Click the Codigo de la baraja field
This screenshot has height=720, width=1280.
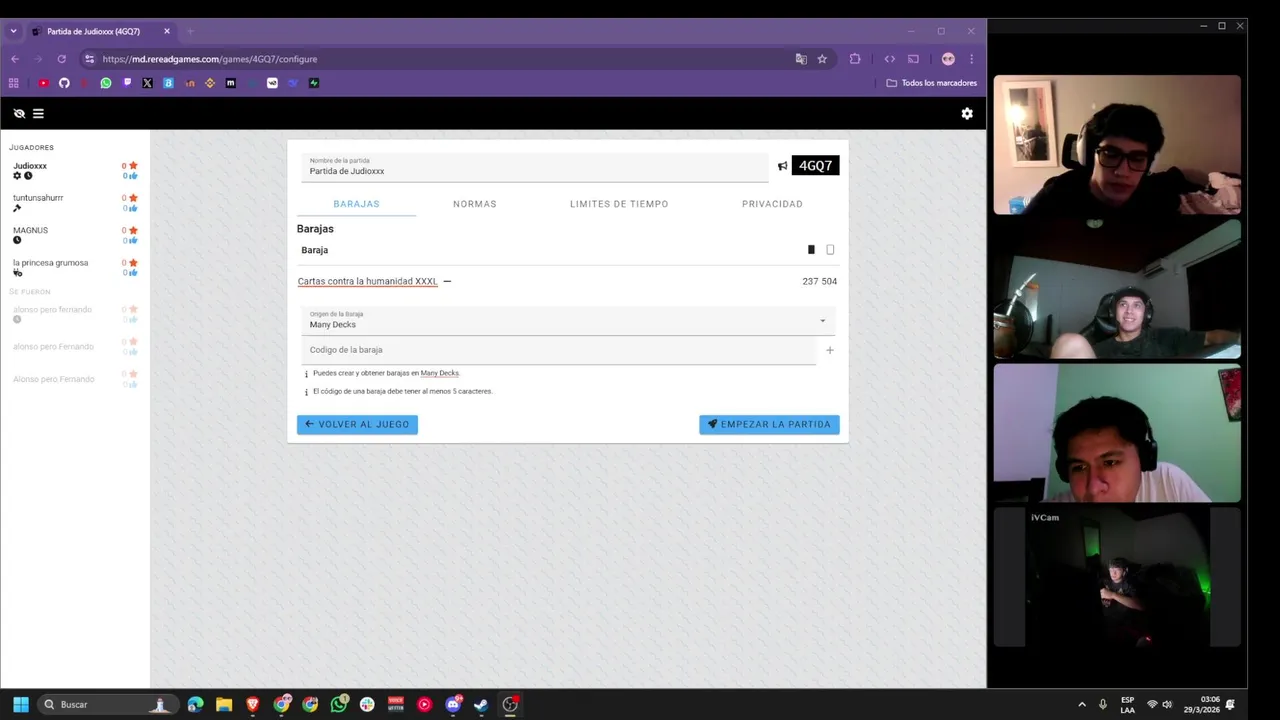tap(559, 350)
